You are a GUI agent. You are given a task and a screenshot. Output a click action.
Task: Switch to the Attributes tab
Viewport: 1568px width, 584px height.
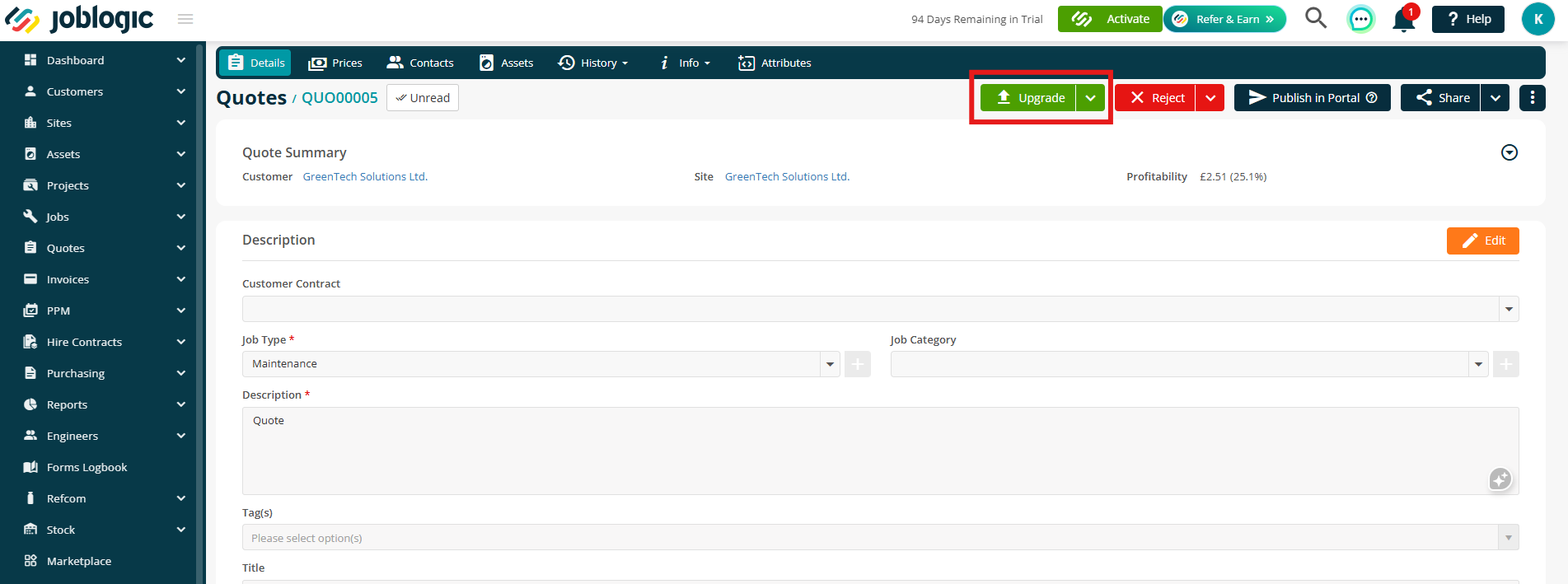click(x=775, y=63)
